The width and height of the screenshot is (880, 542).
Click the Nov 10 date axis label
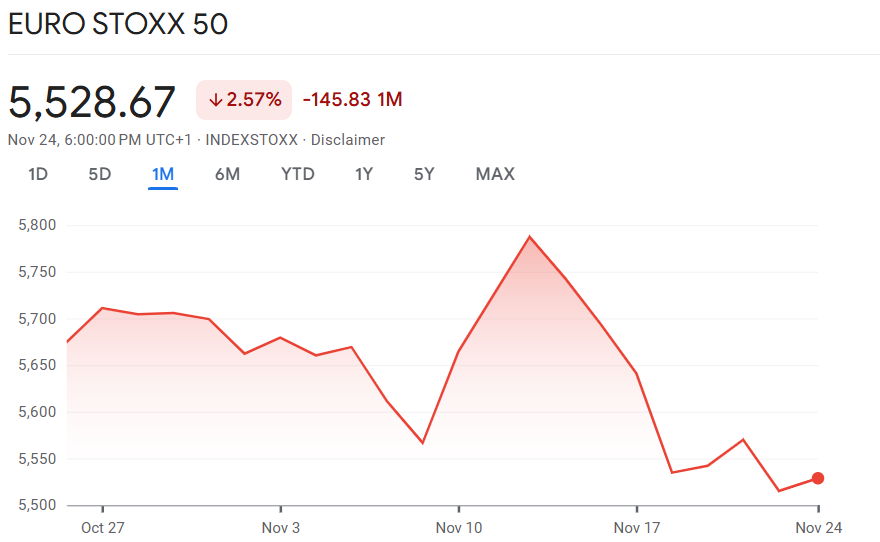[458, 527]
